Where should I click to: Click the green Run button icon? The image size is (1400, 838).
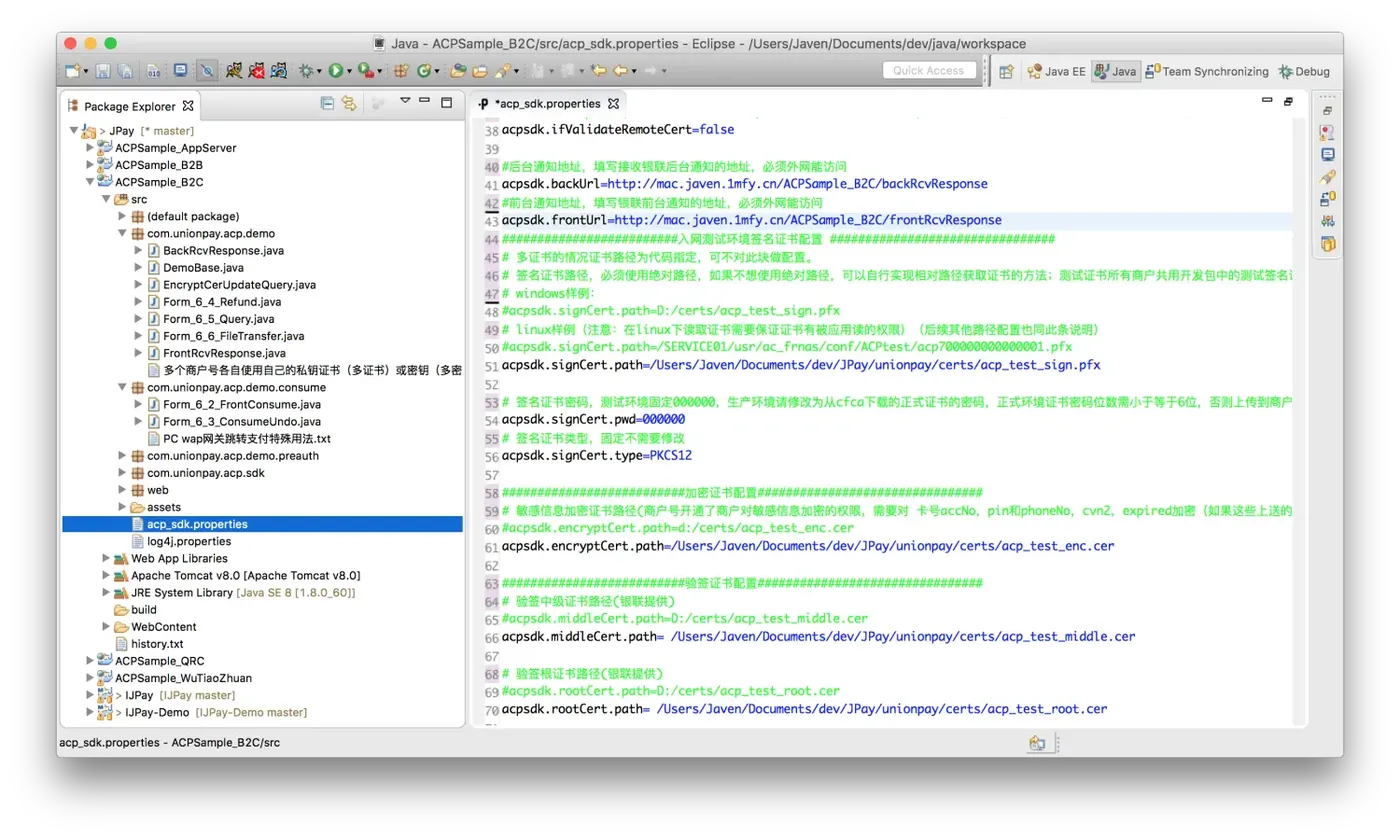point(336,71)
